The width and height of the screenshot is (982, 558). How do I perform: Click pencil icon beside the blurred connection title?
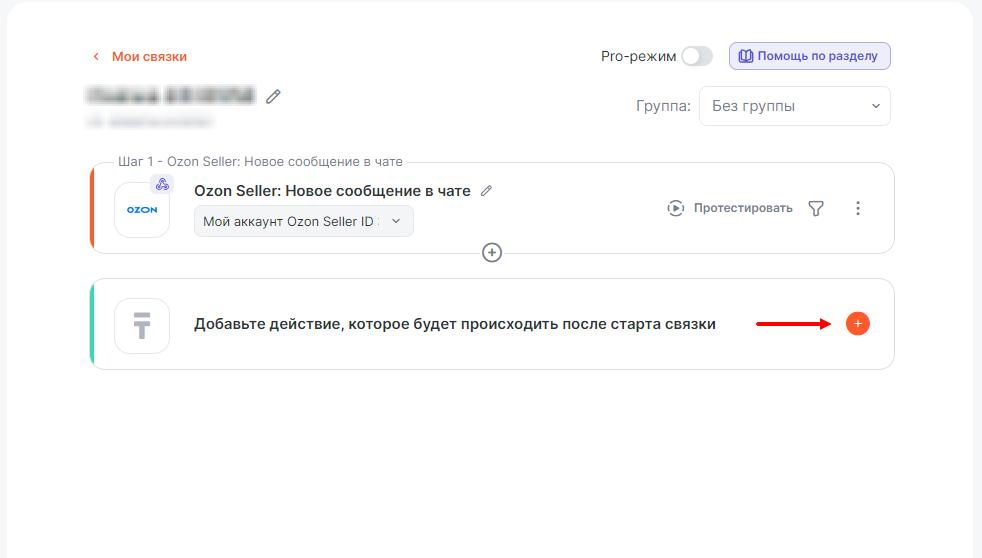(x=273, y=96)
